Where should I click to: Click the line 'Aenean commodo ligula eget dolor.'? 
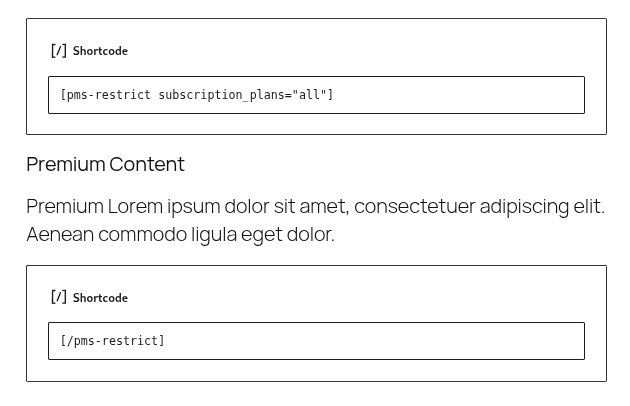[x=180, y=234]
